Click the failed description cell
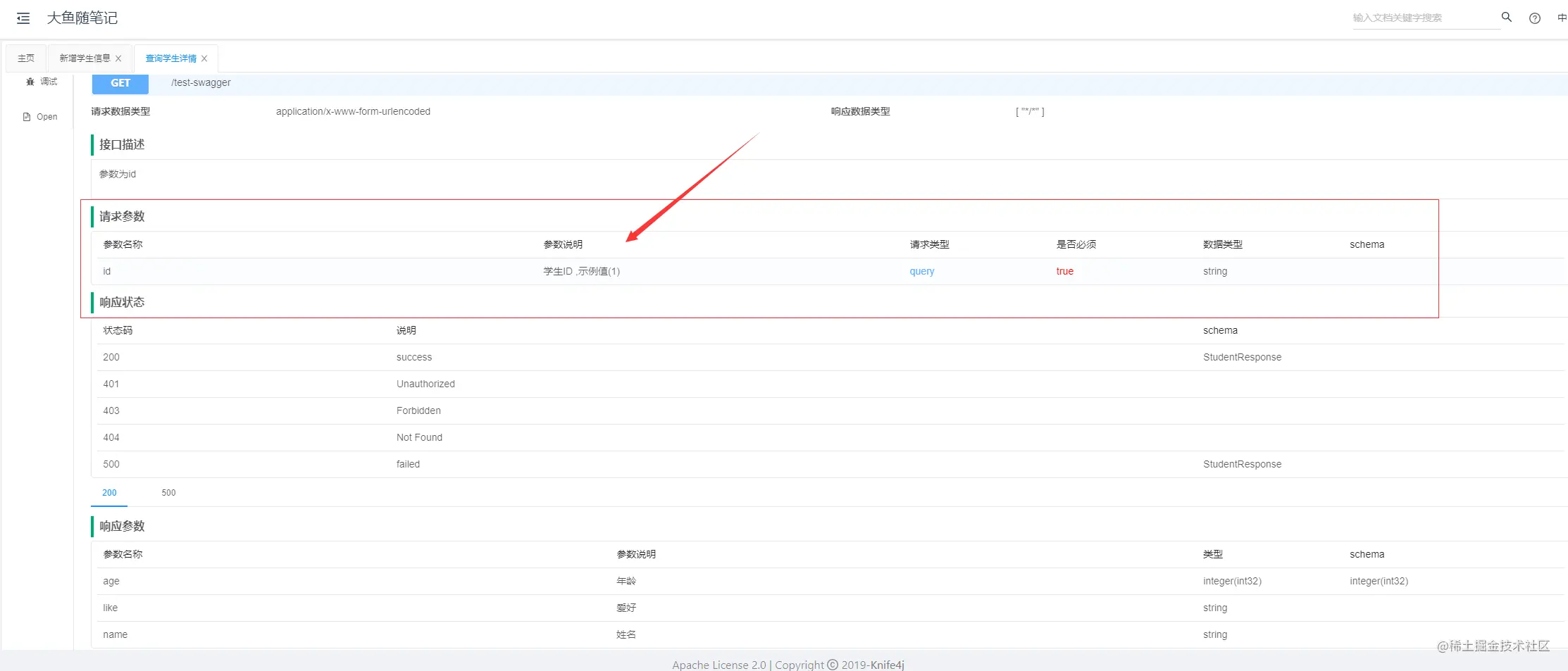This screenshot has width=1568, height=671. point(408,464)
